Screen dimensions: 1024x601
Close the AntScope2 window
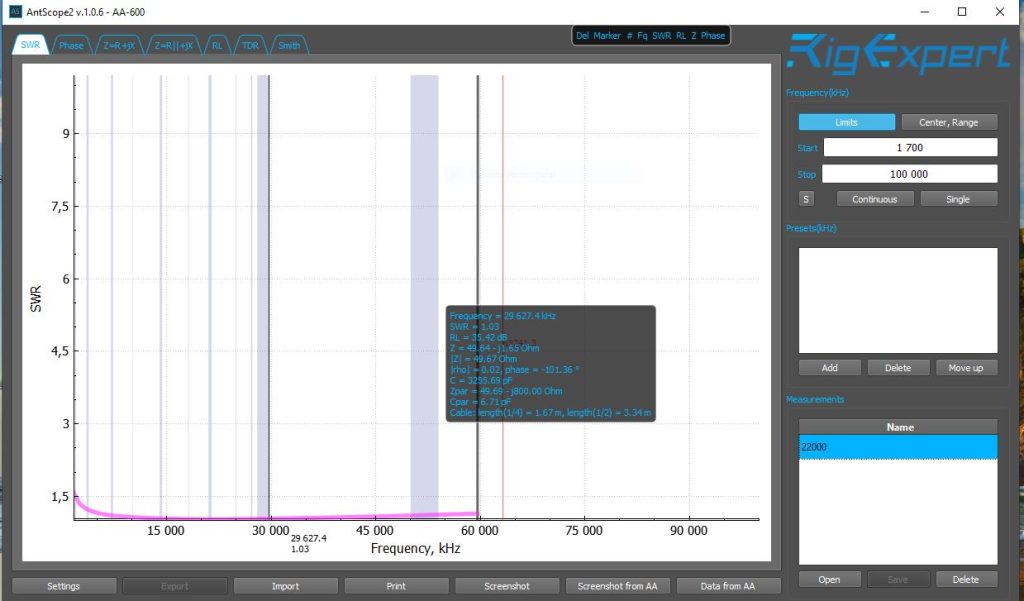coord(1000,12)
